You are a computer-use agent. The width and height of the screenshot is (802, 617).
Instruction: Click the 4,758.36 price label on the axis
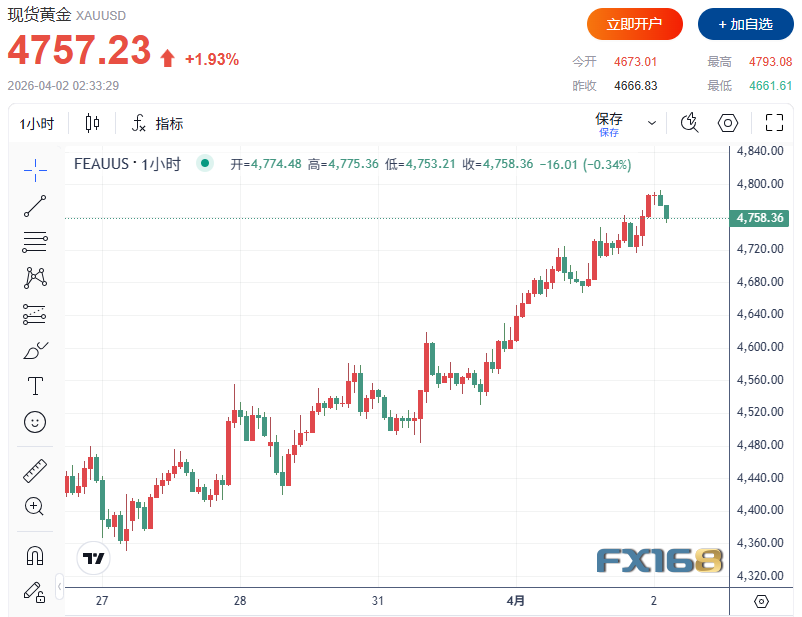tap(760, 218)
